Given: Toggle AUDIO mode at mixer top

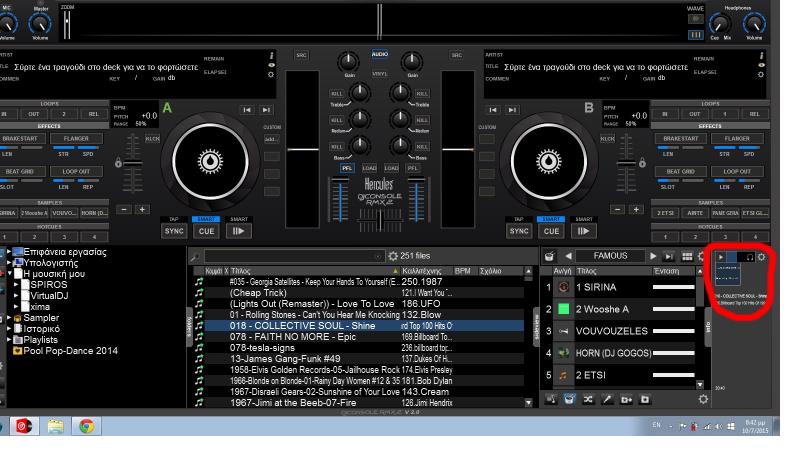Looking at the screenshot, I should pos(380,54).
